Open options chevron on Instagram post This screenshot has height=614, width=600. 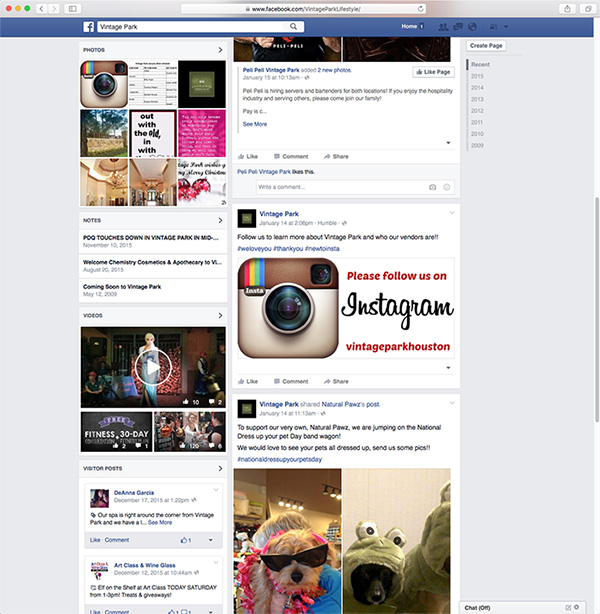pos(452,213)
